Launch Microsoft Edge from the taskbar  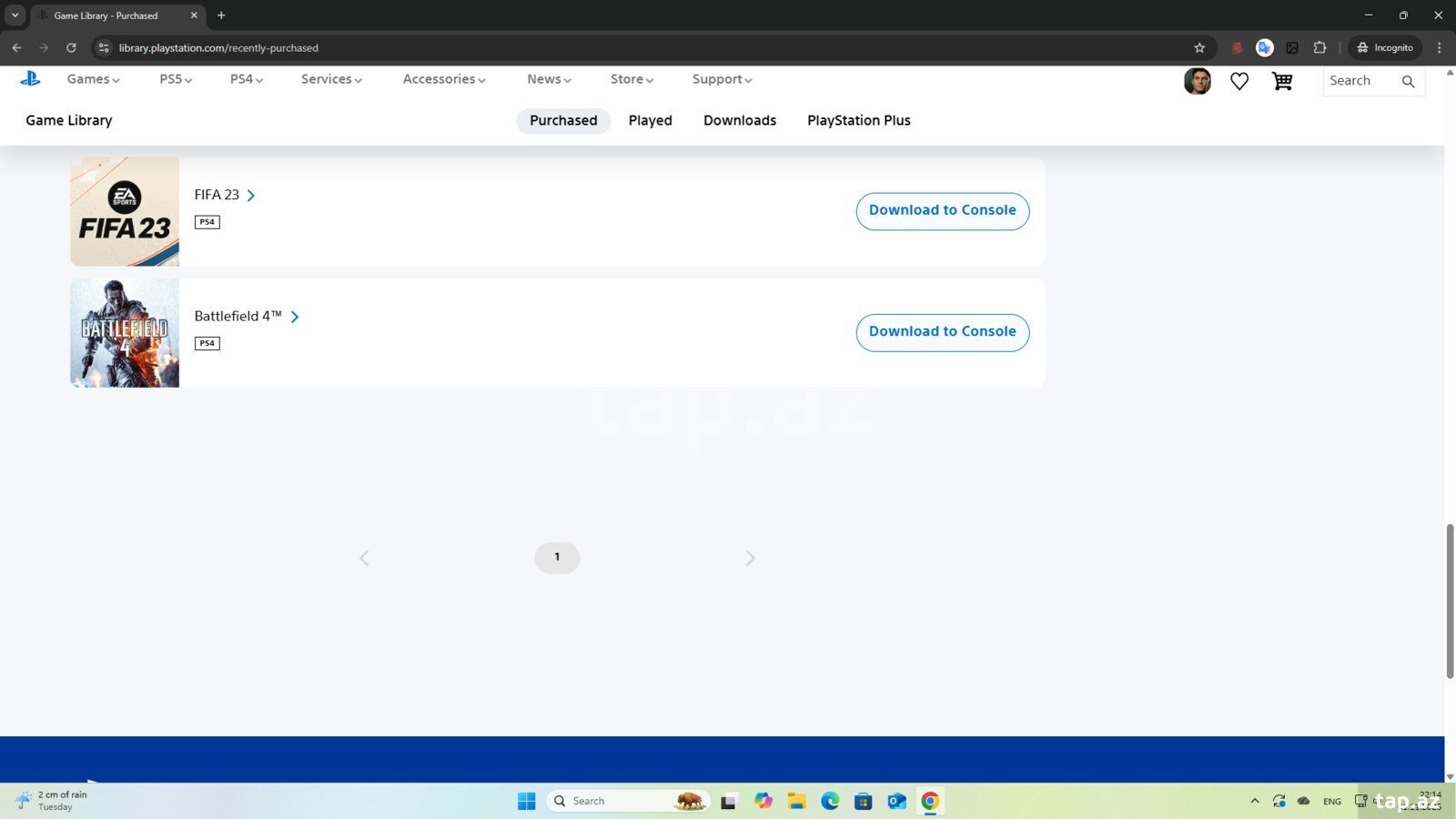pos(830,801)
